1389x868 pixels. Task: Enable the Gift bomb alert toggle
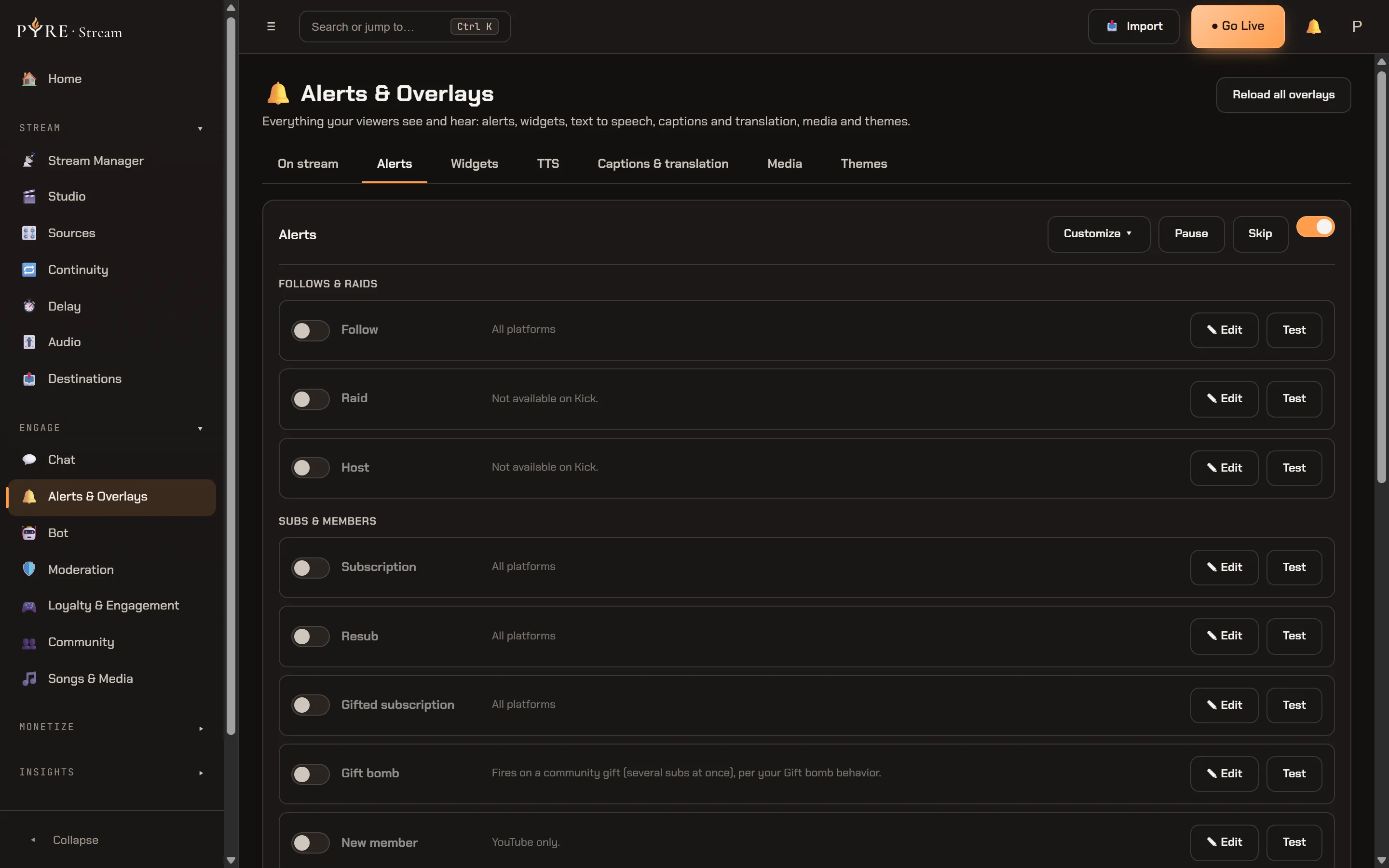coord(310,774)
